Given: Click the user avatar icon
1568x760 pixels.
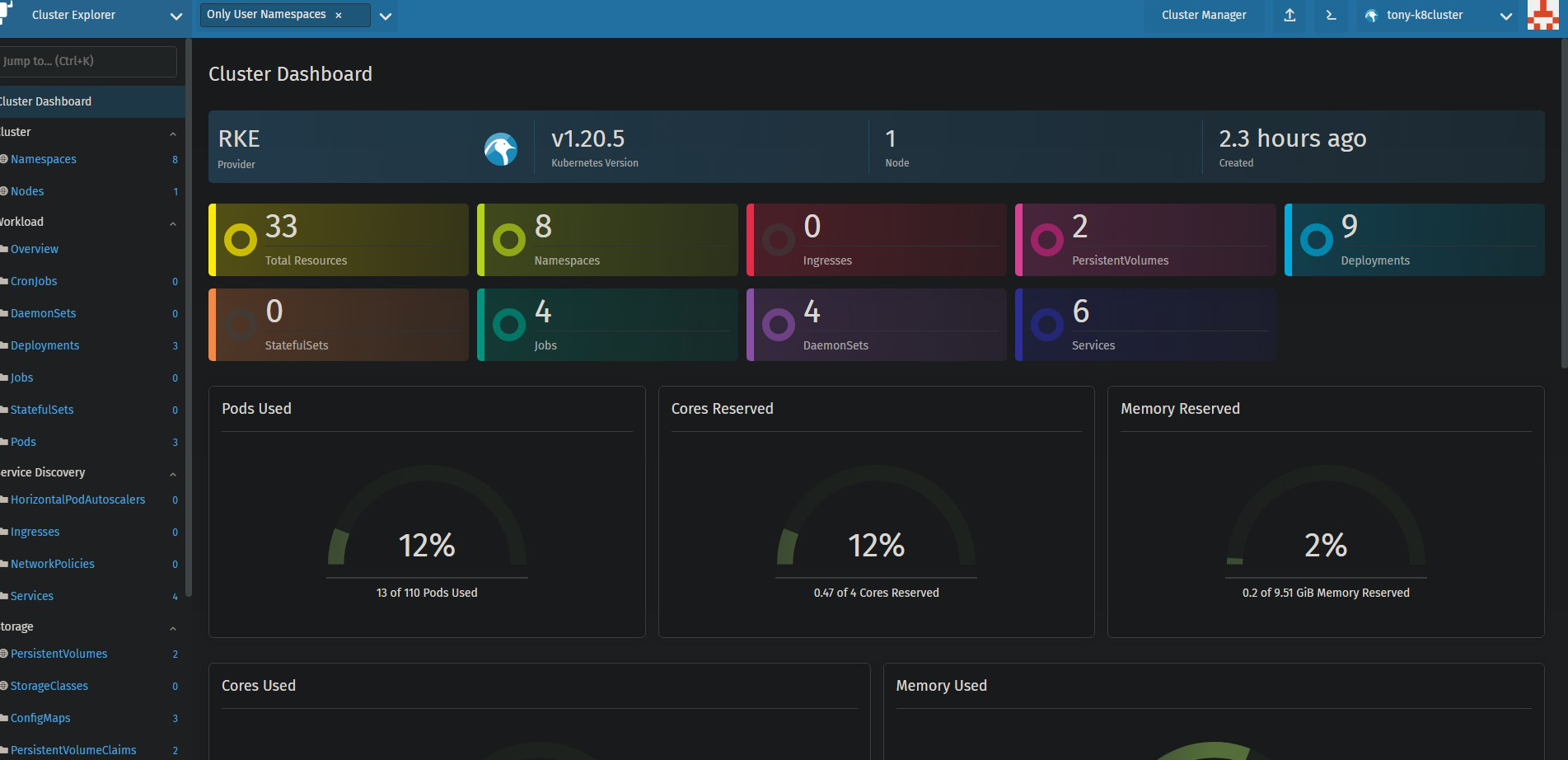Looking at the screenshot, I should [1542, 15].
